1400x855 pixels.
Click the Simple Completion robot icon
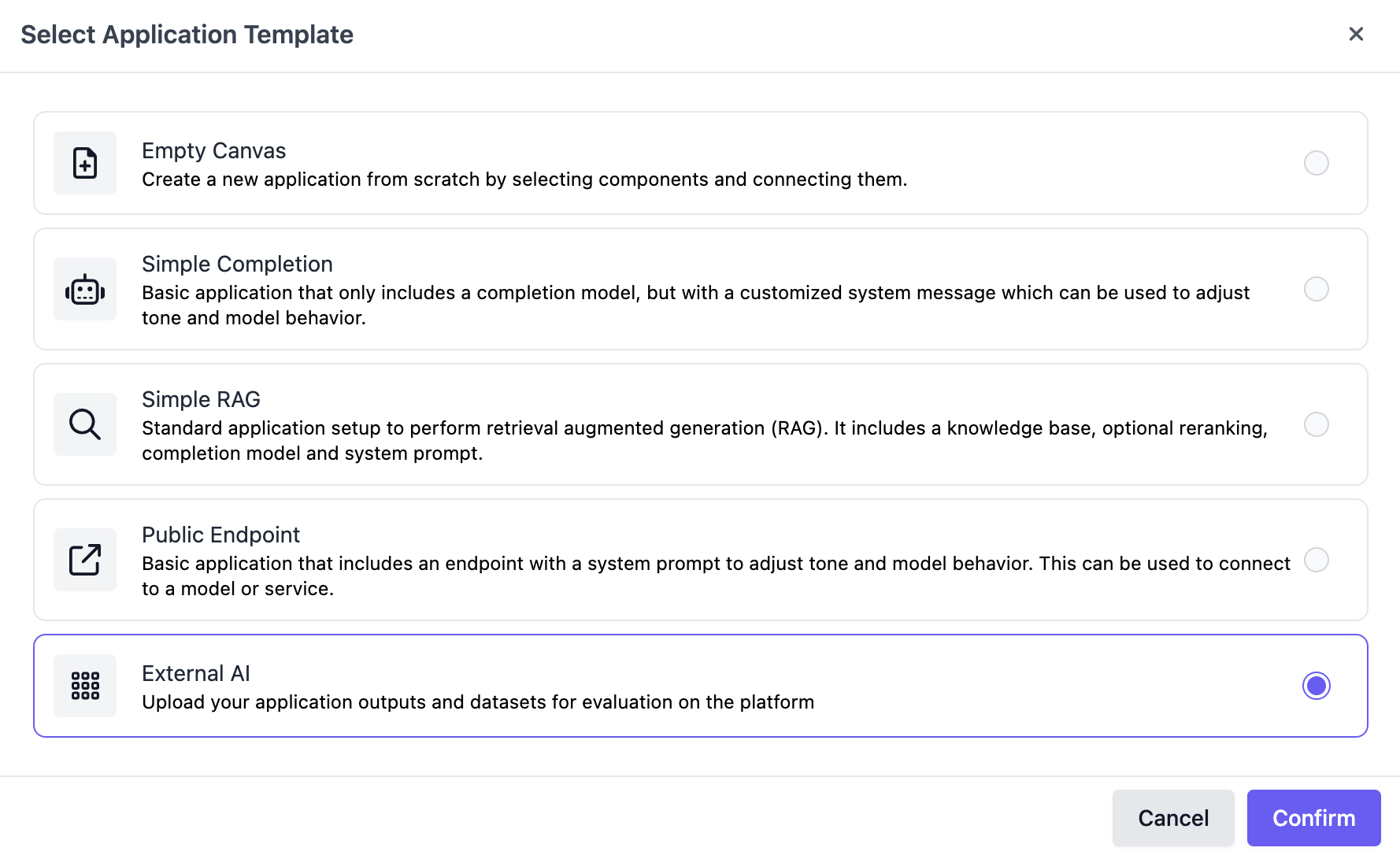pyautogui.click(x=85, y=289)
